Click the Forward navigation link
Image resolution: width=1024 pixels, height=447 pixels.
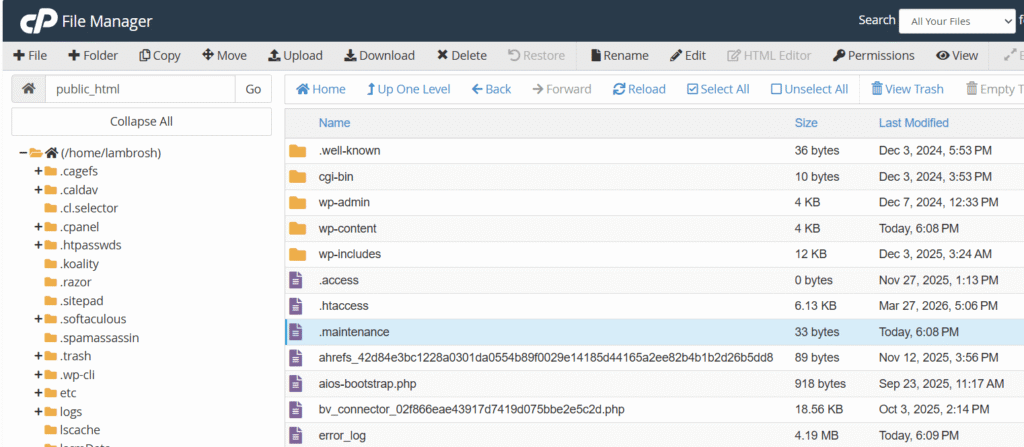coord(562,89)
